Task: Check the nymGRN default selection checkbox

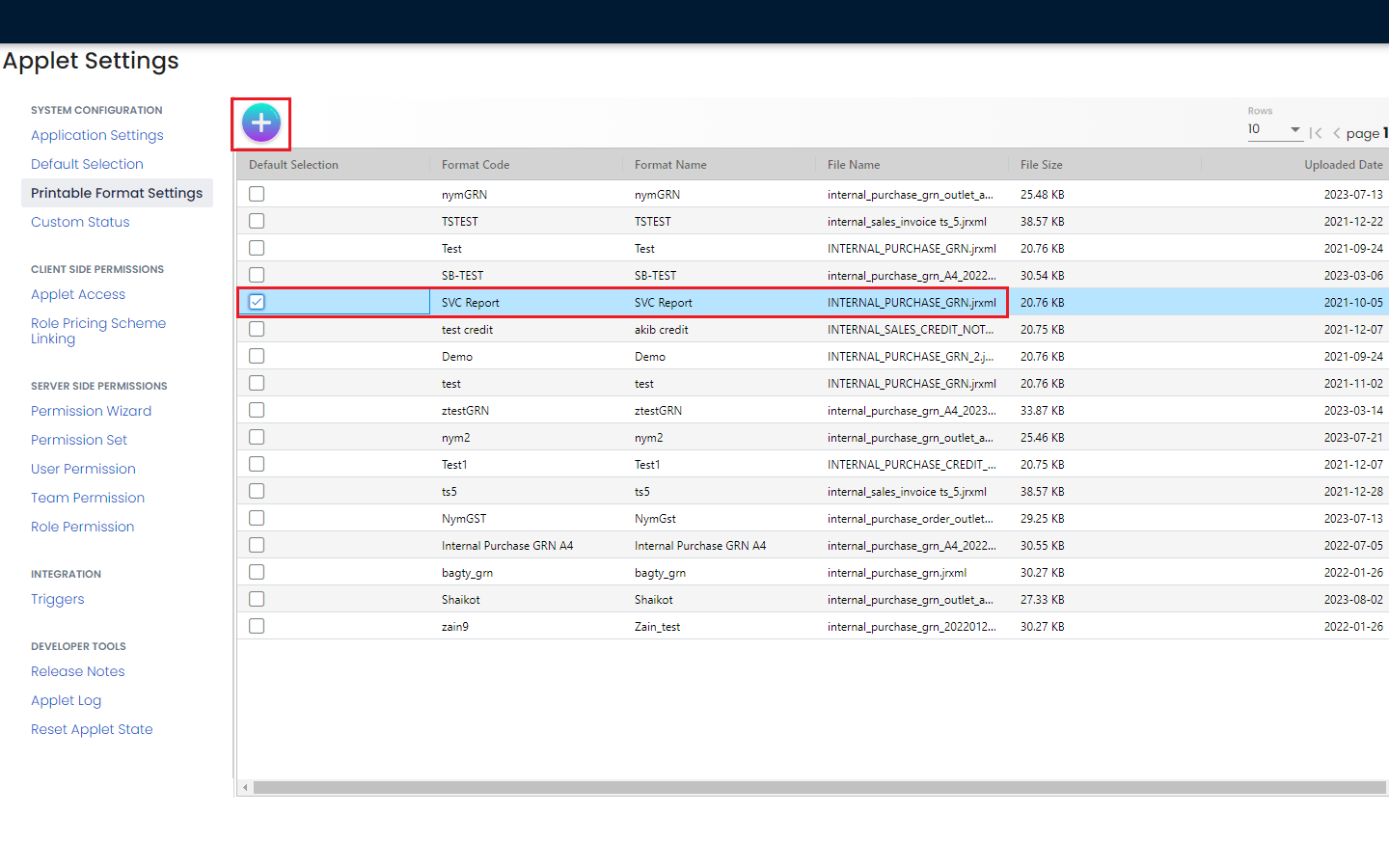Action: (x=257, y=194)
